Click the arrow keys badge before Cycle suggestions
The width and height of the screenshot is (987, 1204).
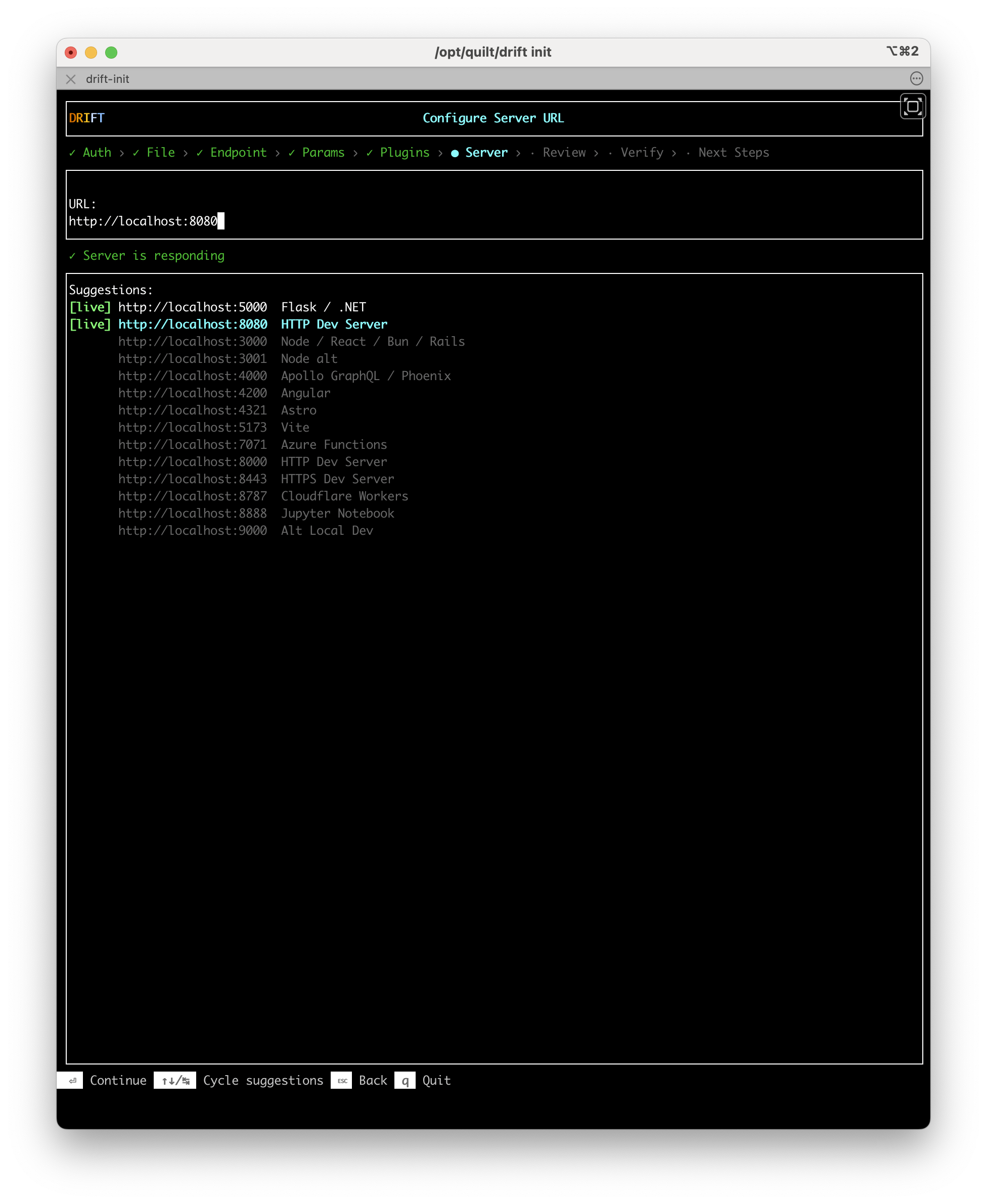tap(174, 1080)
